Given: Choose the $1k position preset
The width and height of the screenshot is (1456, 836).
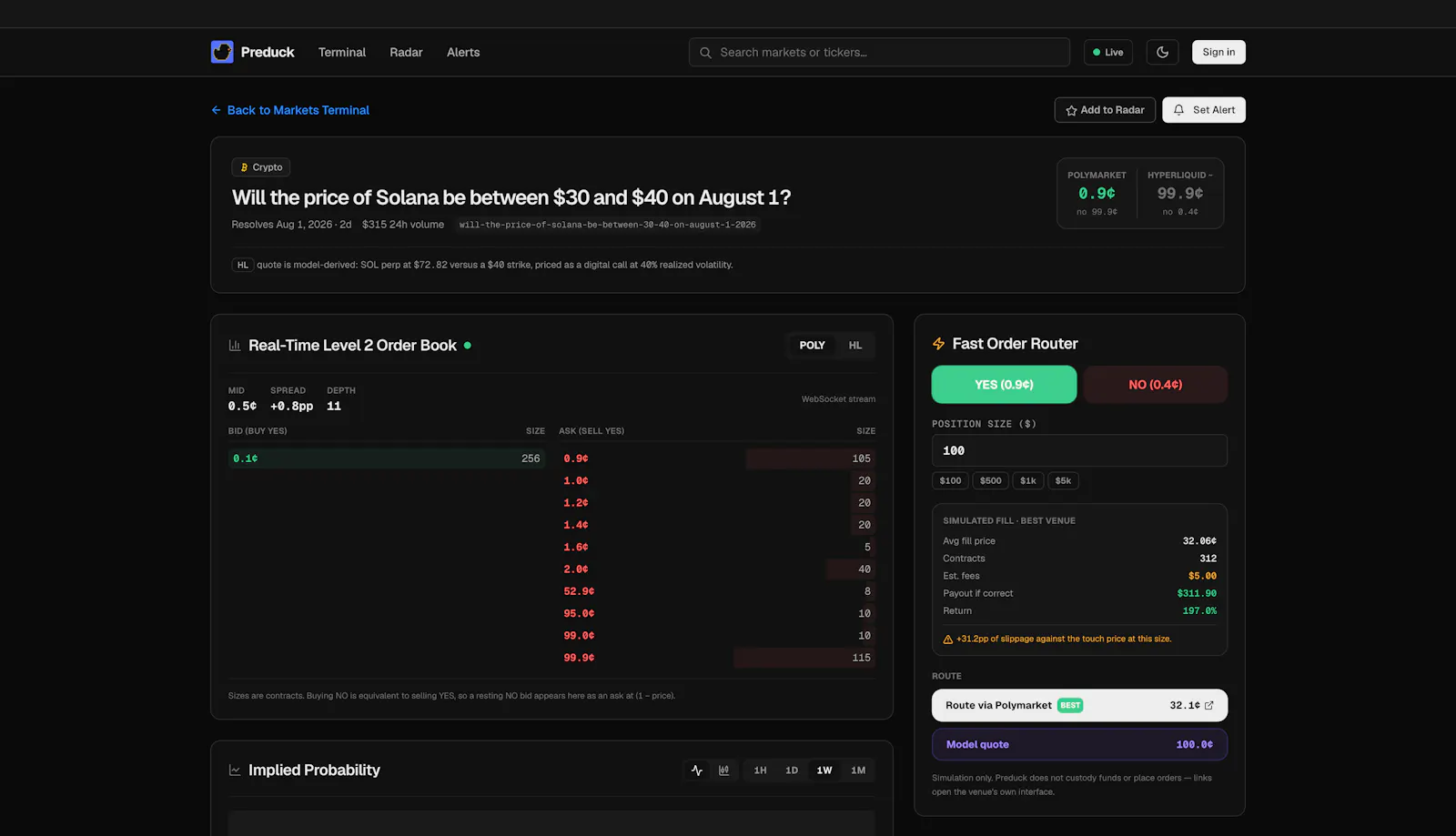Looking at the screenshot, I should point(1028,481).
